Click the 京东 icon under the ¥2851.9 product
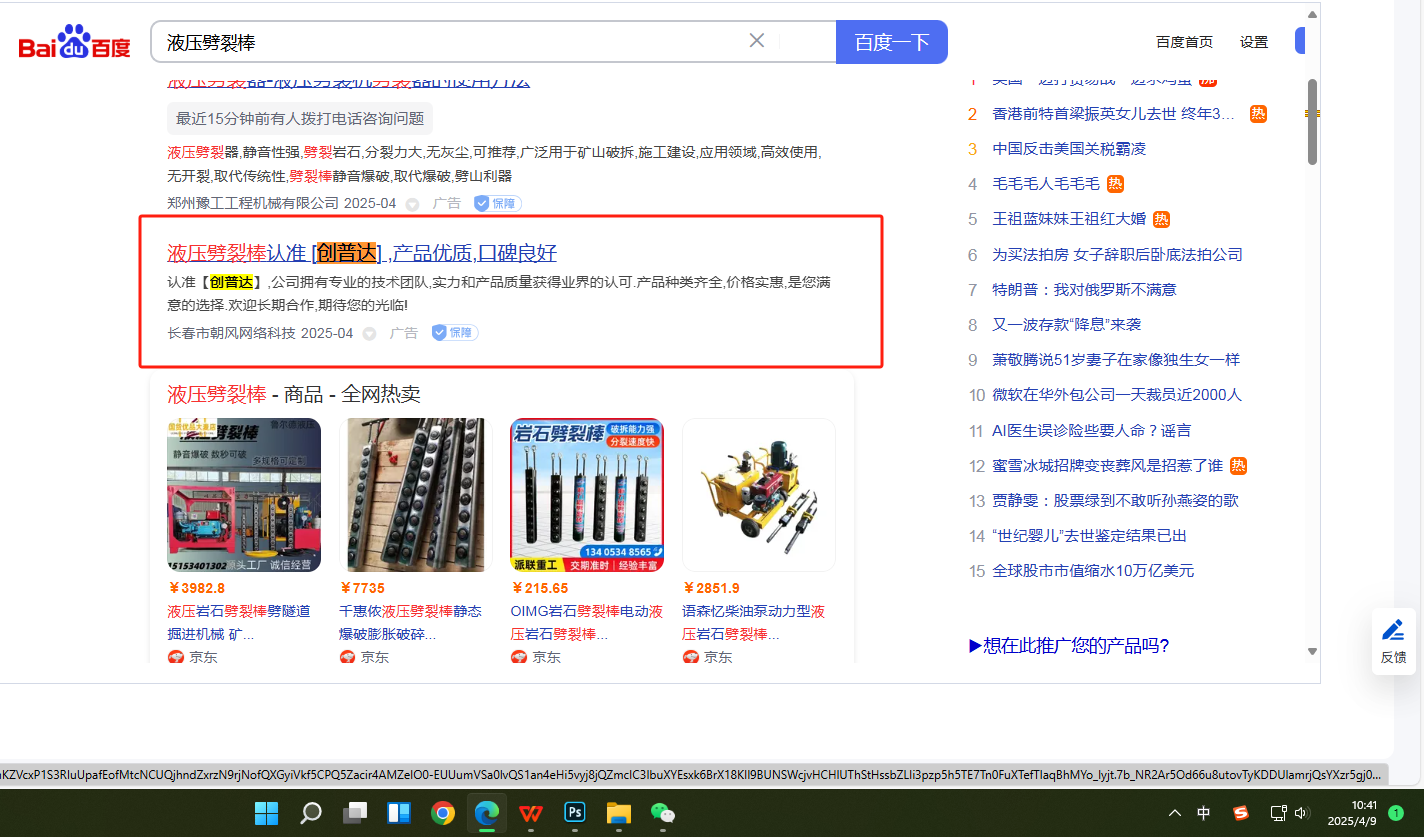The width and height of the screenshot is (1424, 837). pos(691,657)
